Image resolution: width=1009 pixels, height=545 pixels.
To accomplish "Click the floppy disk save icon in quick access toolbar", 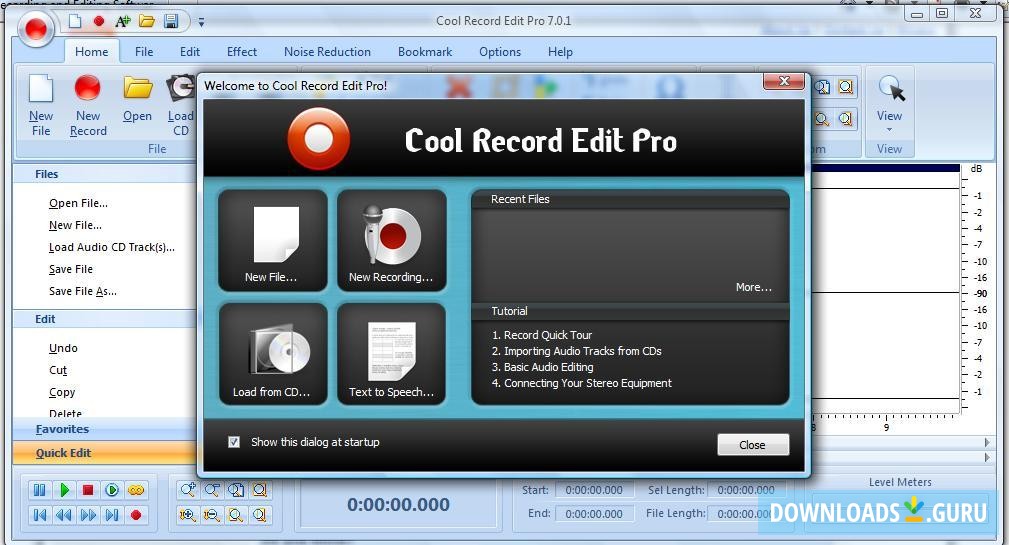I will pyautogui.click(x=171, y=21).
